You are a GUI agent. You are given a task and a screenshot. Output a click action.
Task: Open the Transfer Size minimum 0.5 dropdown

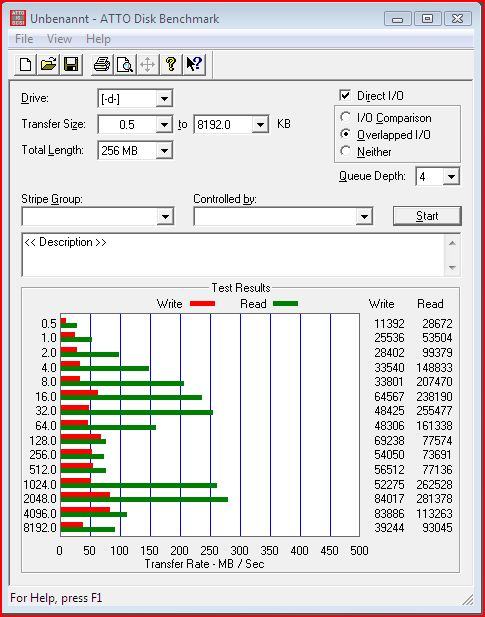(164, 125)
